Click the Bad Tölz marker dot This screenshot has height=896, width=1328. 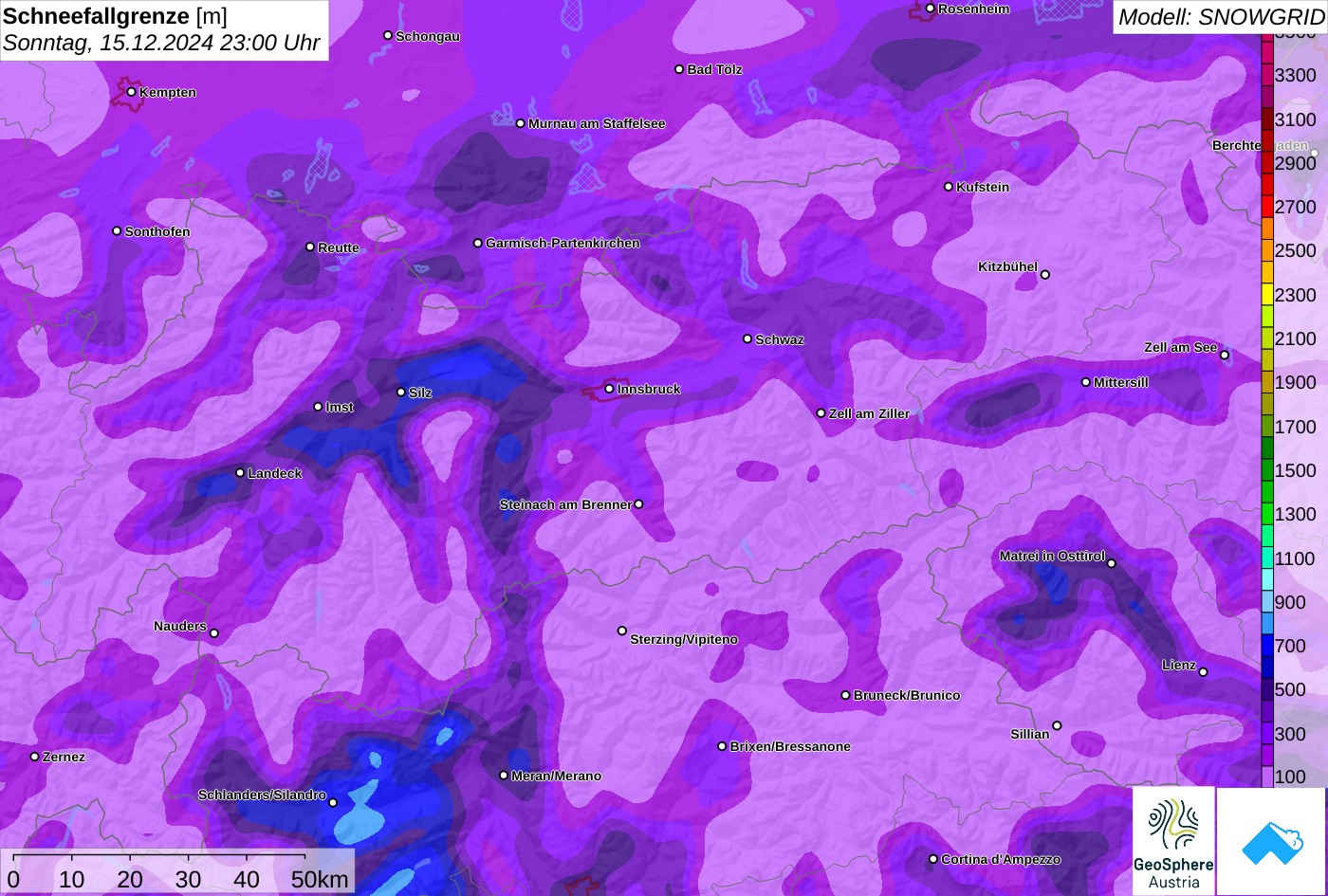coord(679,69)
